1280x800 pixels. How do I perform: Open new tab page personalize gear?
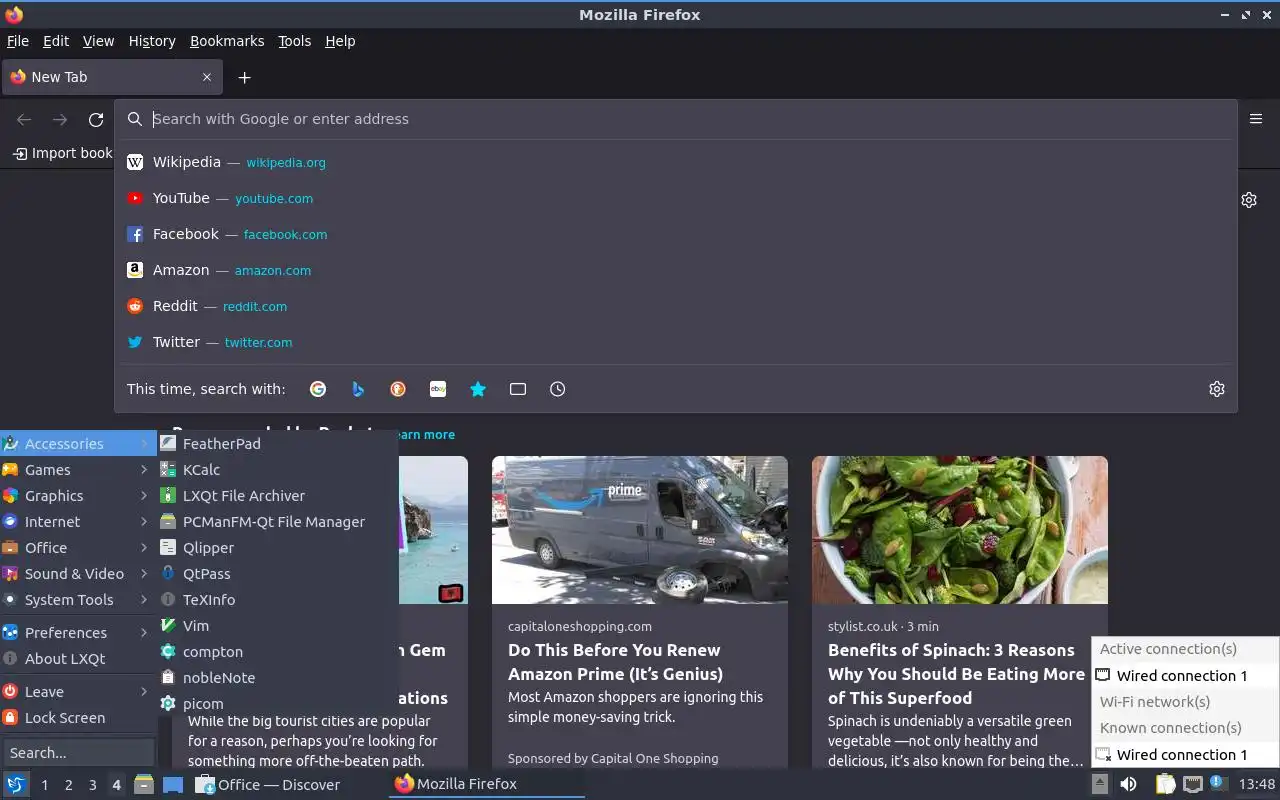coord(1249,200)
